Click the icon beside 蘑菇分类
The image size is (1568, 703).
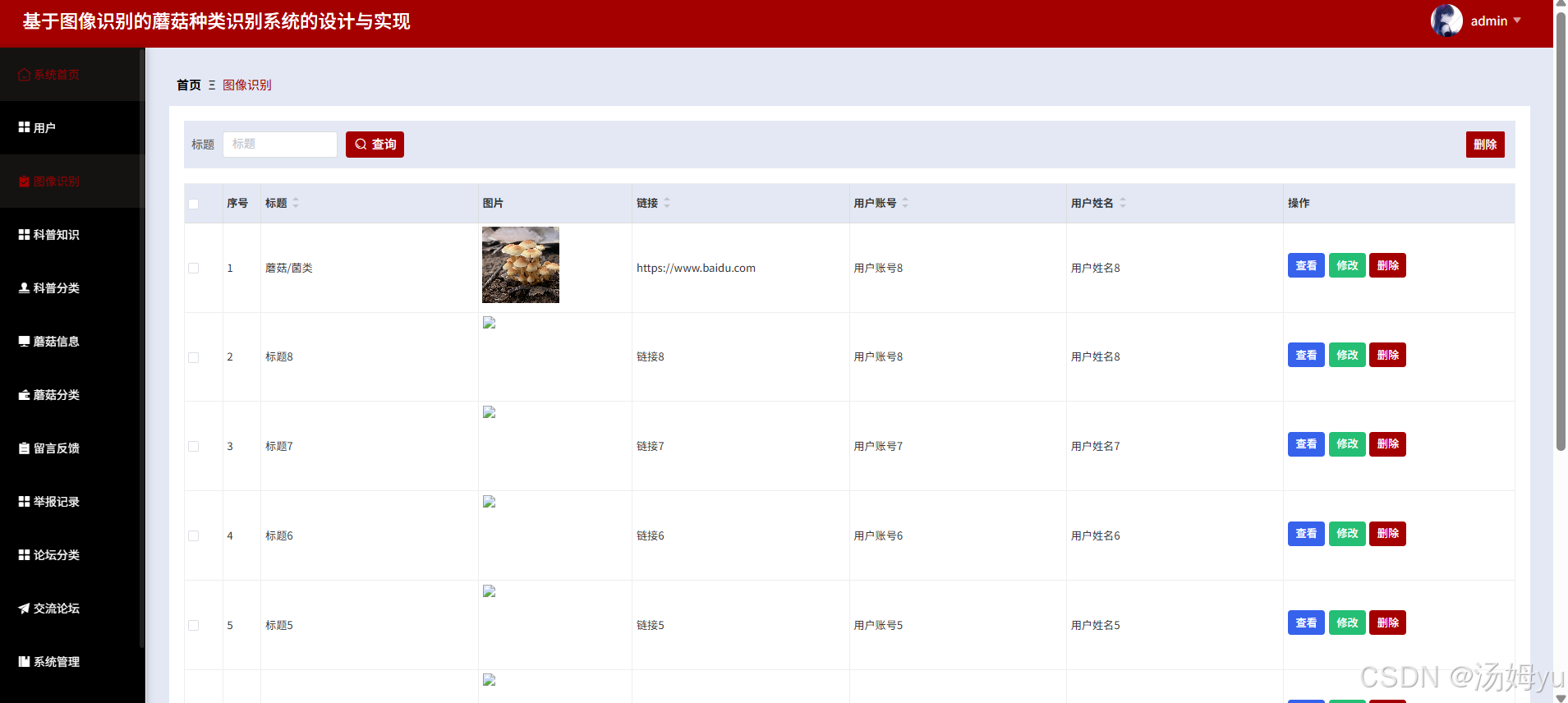(x=24, y=395)
